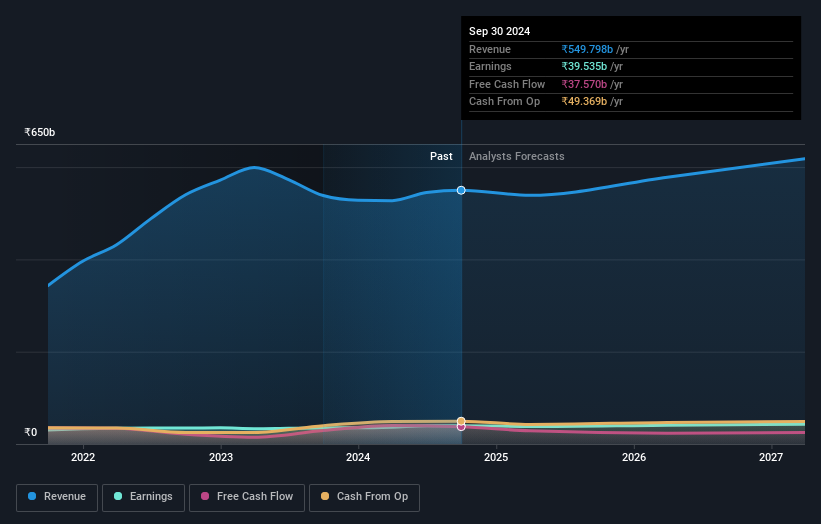The height and width of the screenshot is (524, 821).
Task: Click the ₹37.570b free cash flow value
Action: coord(584,84)
